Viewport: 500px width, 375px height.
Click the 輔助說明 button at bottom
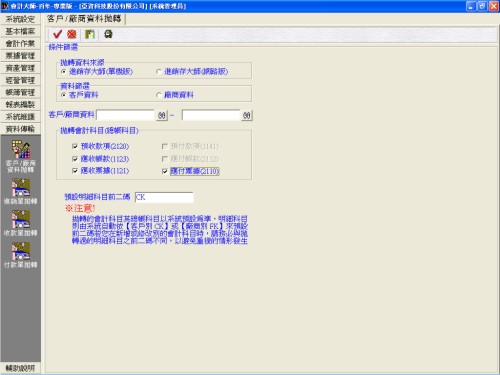point(20,368)
